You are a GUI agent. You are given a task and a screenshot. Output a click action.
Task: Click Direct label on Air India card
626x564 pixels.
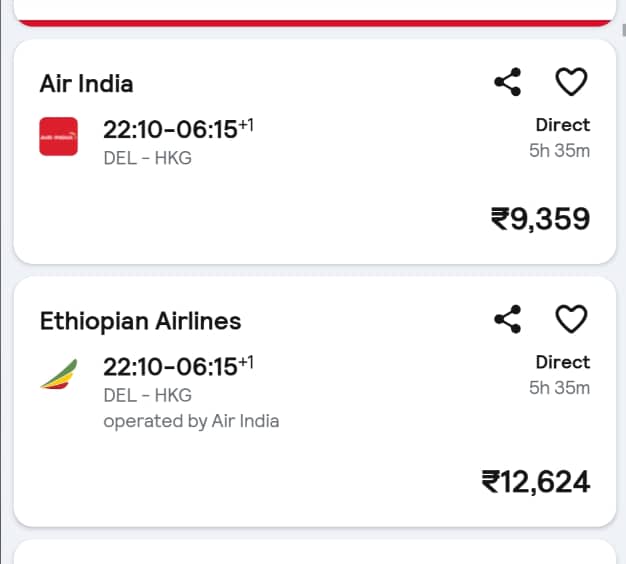point(563,125)
